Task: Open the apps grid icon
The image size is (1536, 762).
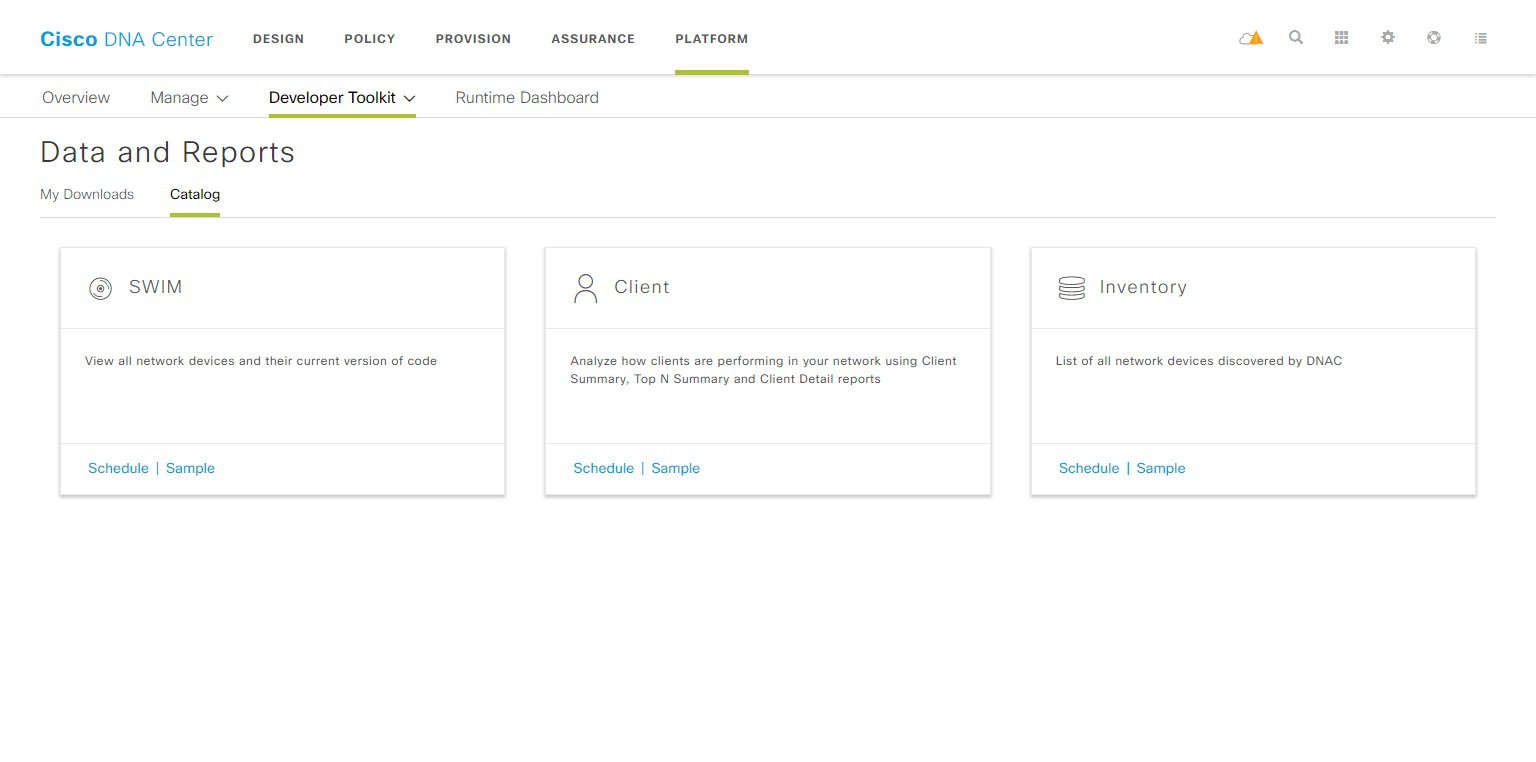Action: (x=1342, y=38)
